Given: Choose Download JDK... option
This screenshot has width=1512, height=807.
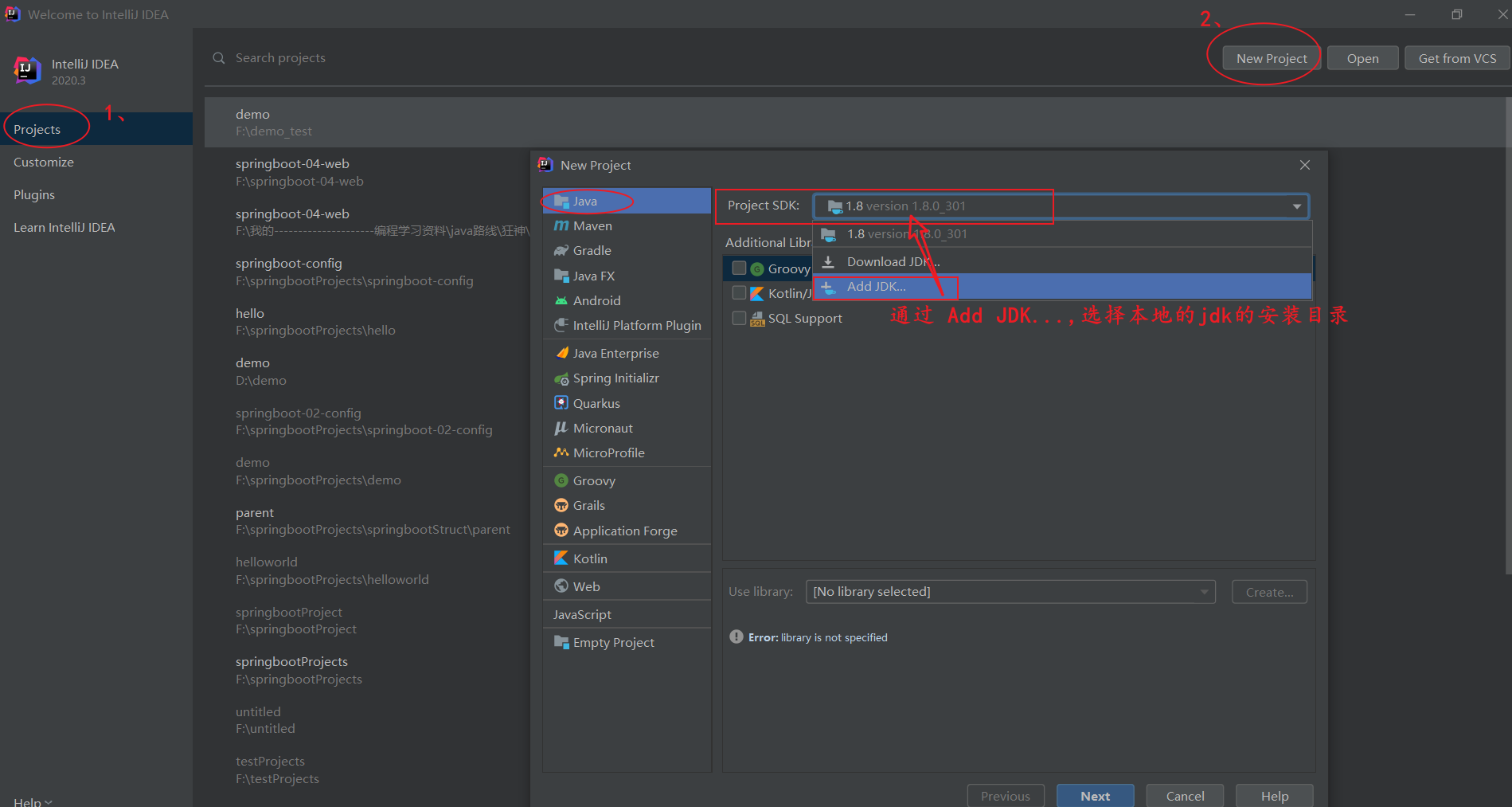Looking at the screenshot, I should tap(1062, 261).
